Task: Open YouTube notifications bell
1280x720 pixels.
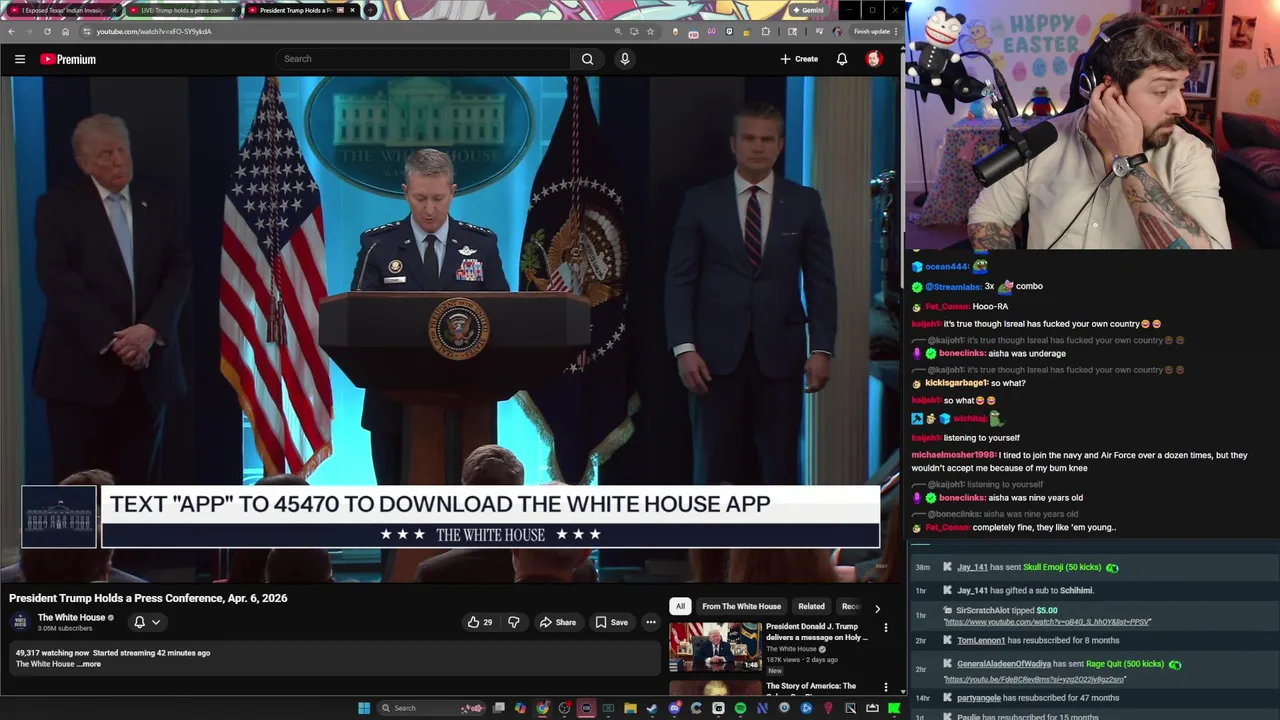Action: pos(842,59)
